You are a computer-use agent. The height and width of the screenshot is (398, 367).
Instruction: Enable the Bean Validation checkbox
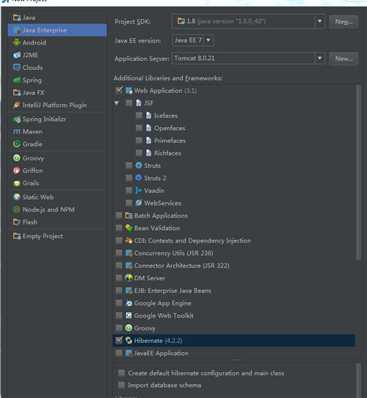click(119, 228)
